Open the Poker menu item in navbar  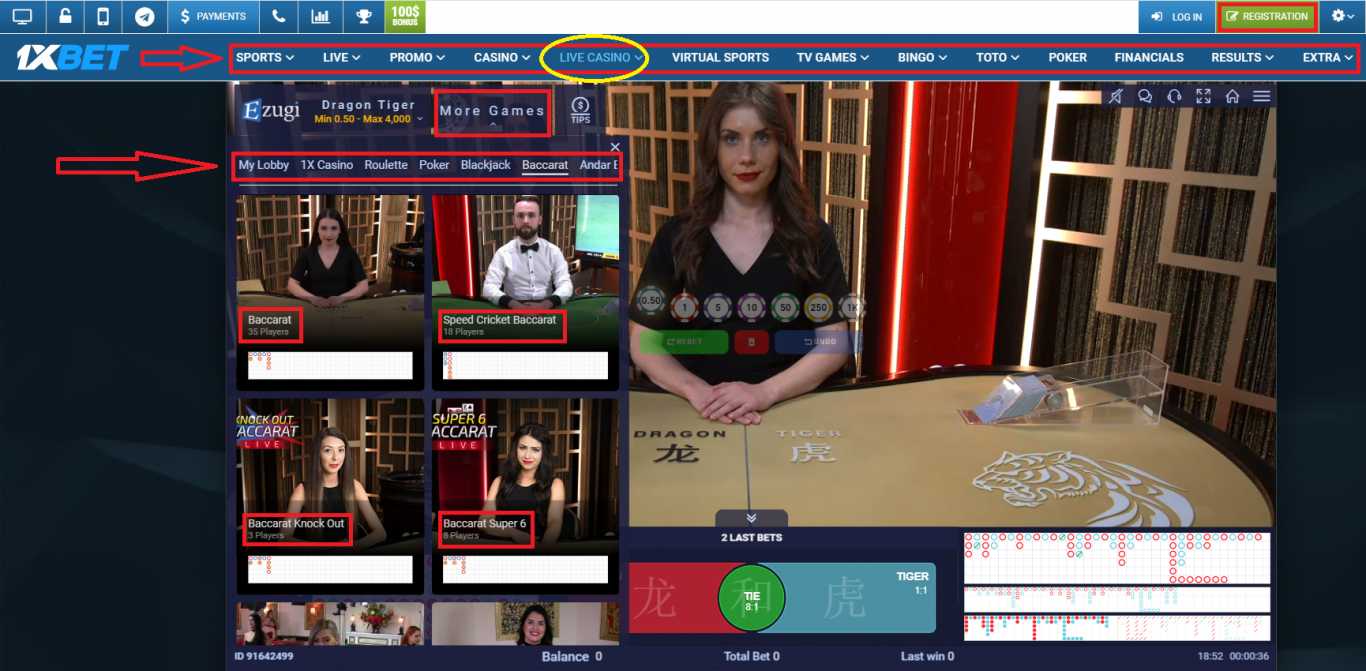(x=1067, y=57)
